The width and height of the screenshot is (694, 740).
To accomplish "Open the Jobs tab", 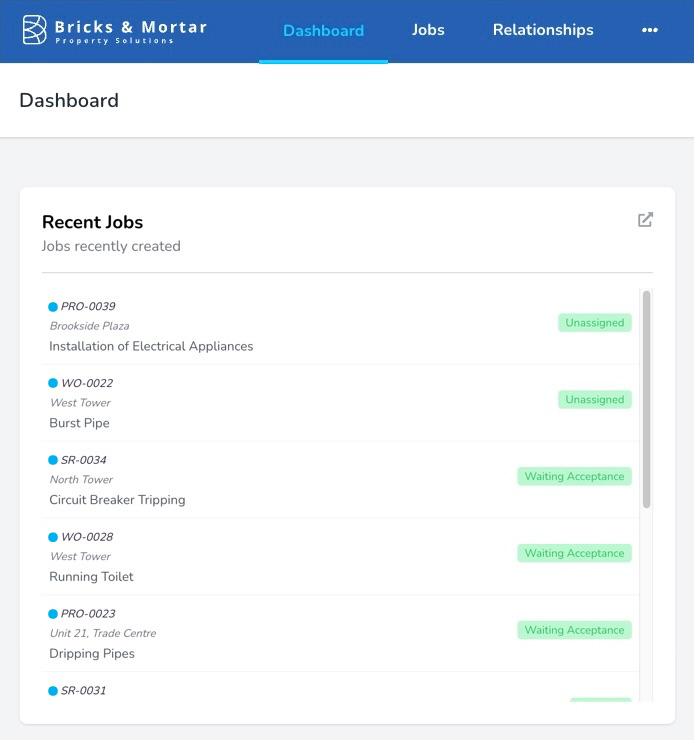I will coord(428,30).
